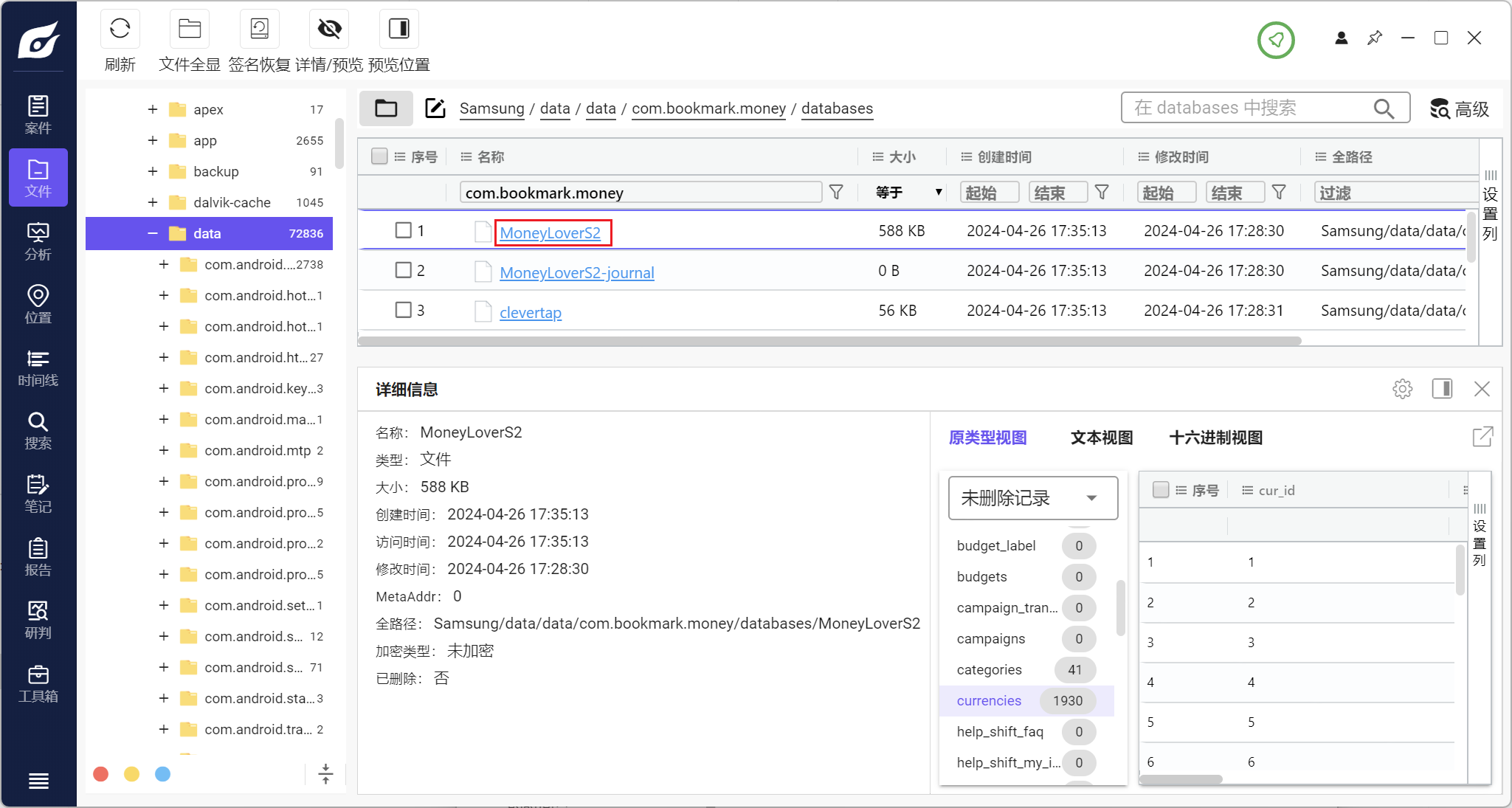This screenshot has width=1512, height=808.
Task: Open the 未删除记录 records dropdown
Action: click(1033, 498)
